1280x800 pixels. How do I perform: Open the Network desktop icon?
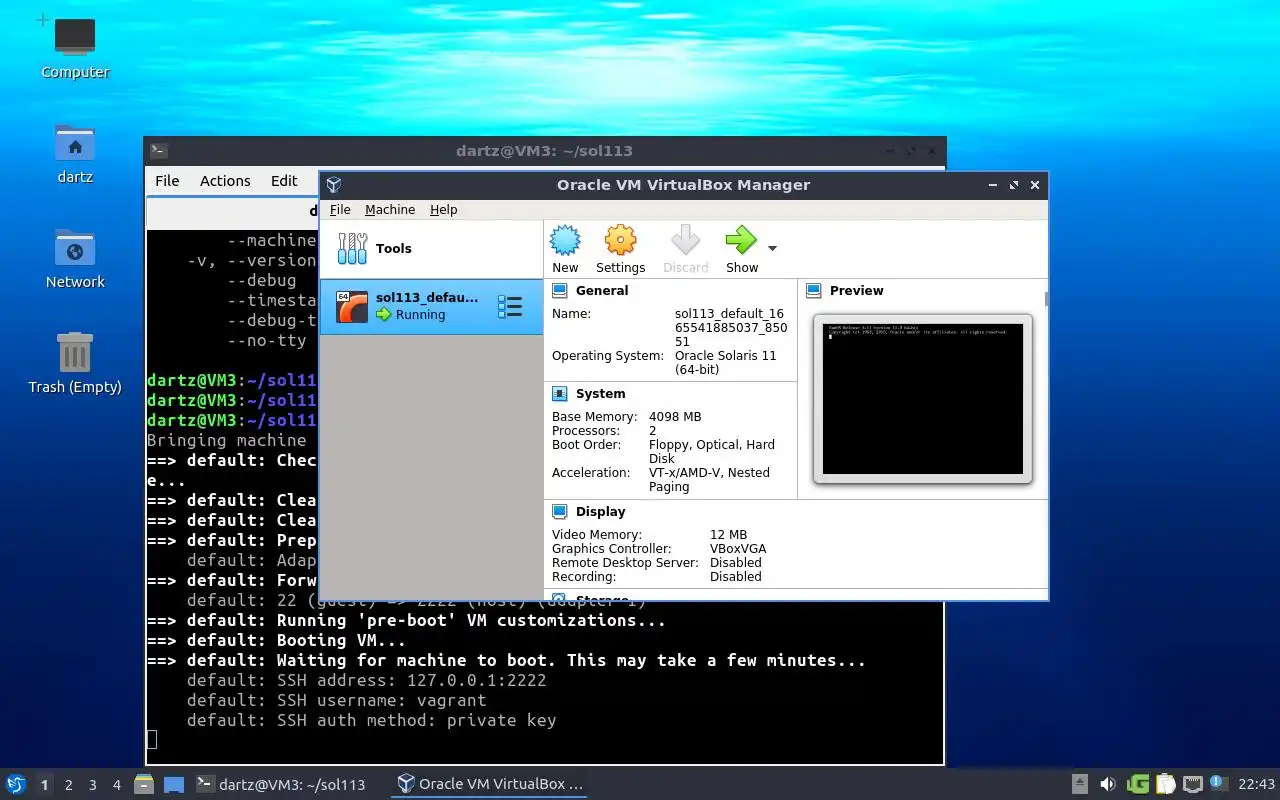point(75,250)
